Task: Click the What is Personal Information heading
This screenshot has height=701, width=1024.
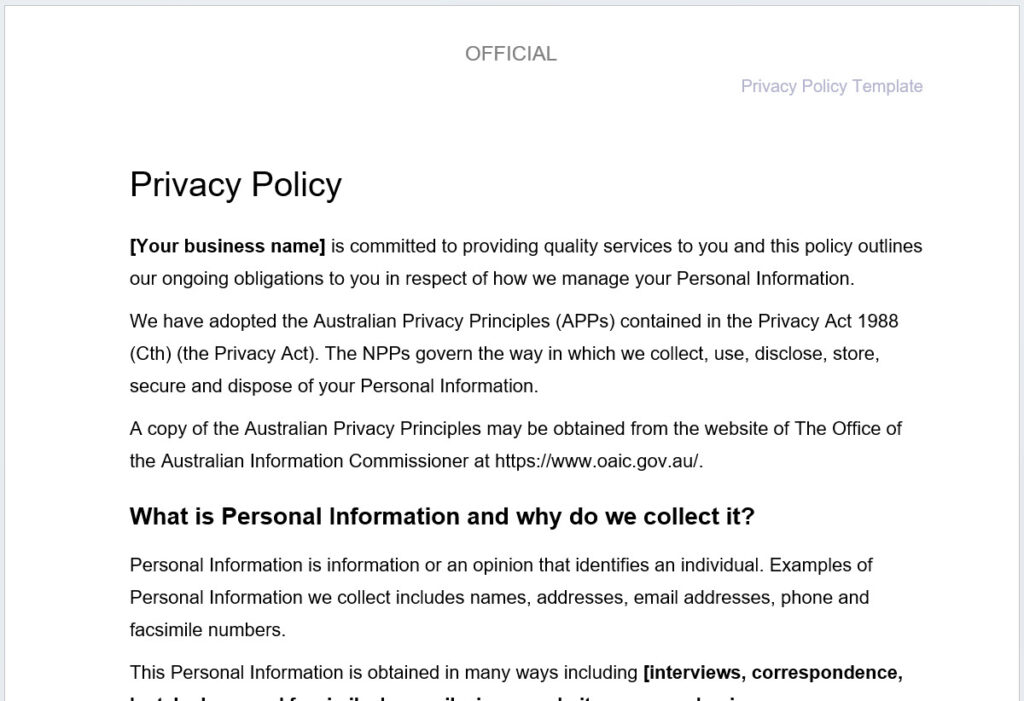Action: (x=442, y=517)
